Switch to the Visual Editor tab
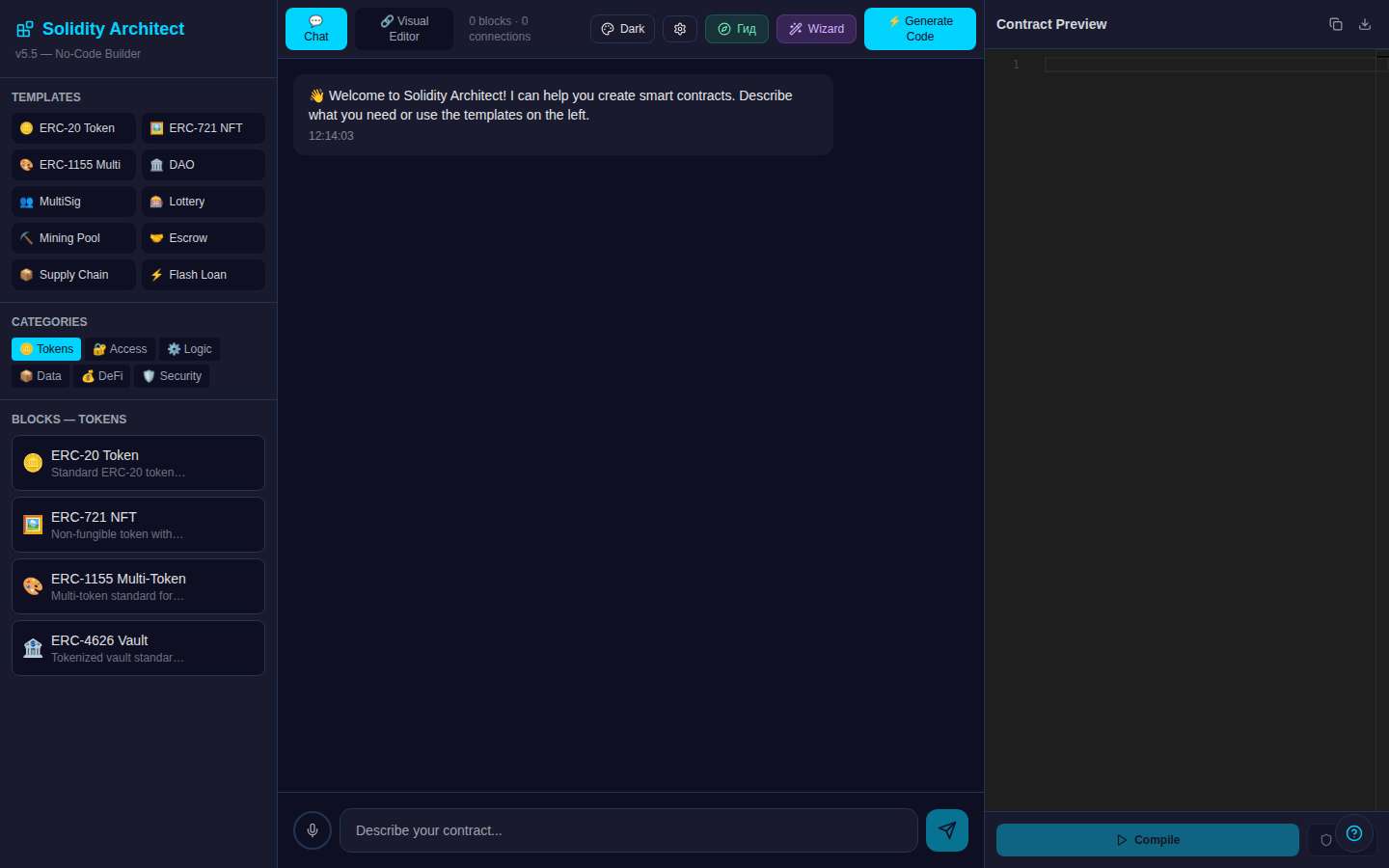This screenshot has width=1389, height=868. (x=404, y=29)
